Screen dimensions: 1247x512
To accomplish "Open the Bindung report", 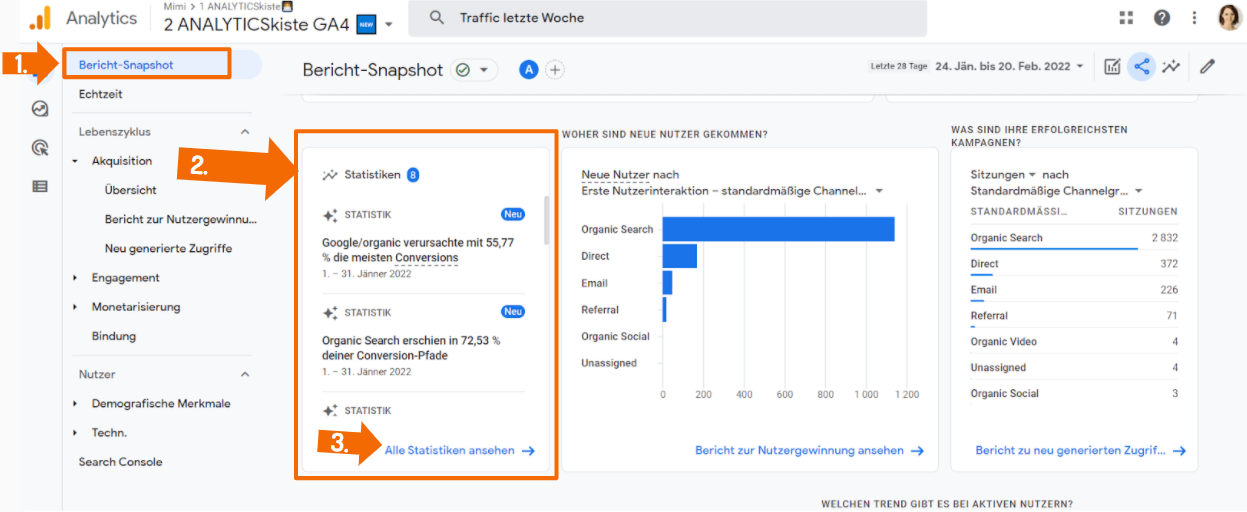I will point(114,336).
